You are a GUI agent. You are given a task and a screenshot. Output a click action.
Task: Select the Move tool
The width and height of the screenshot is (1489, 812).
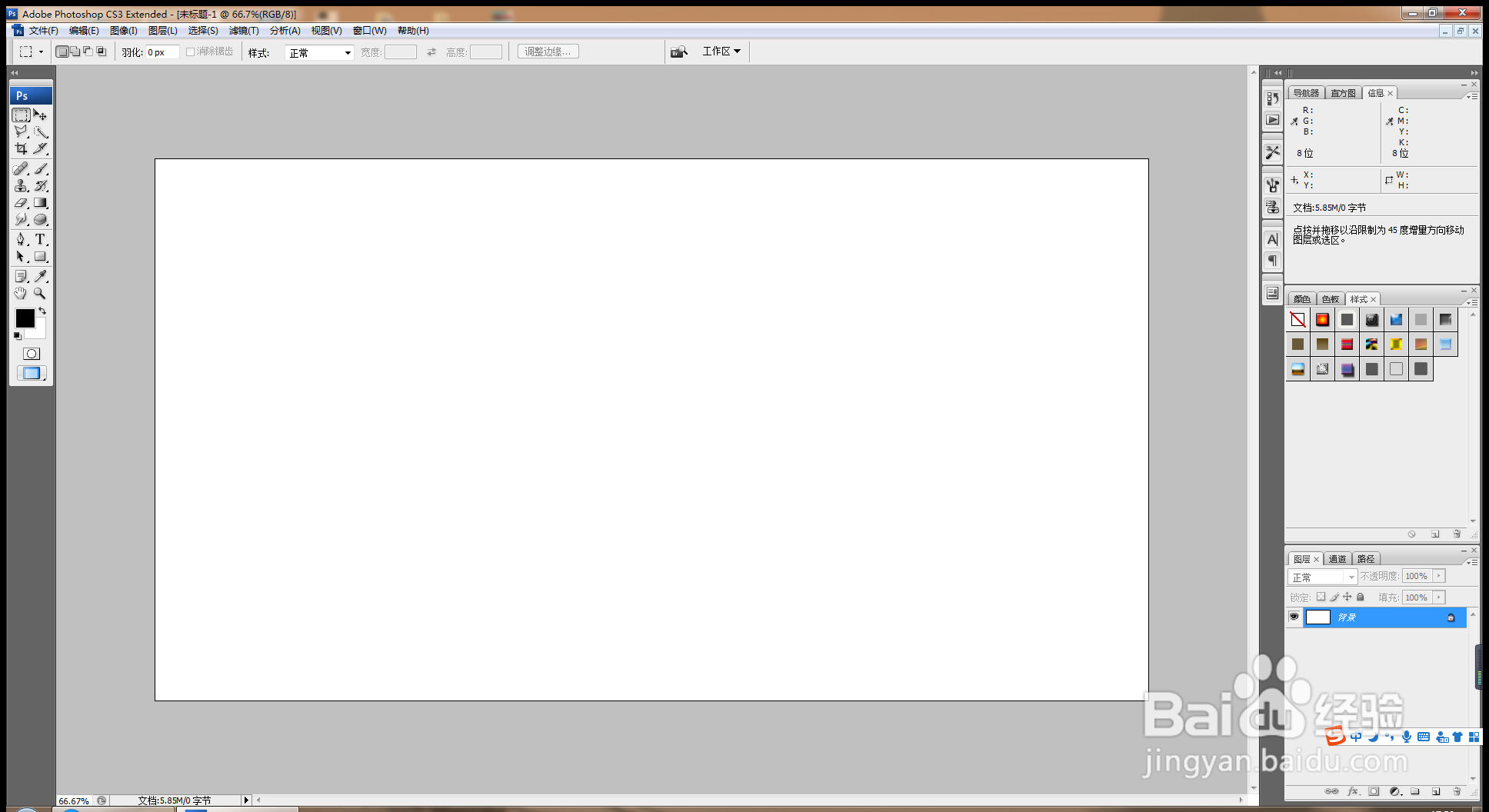[41, 115]
